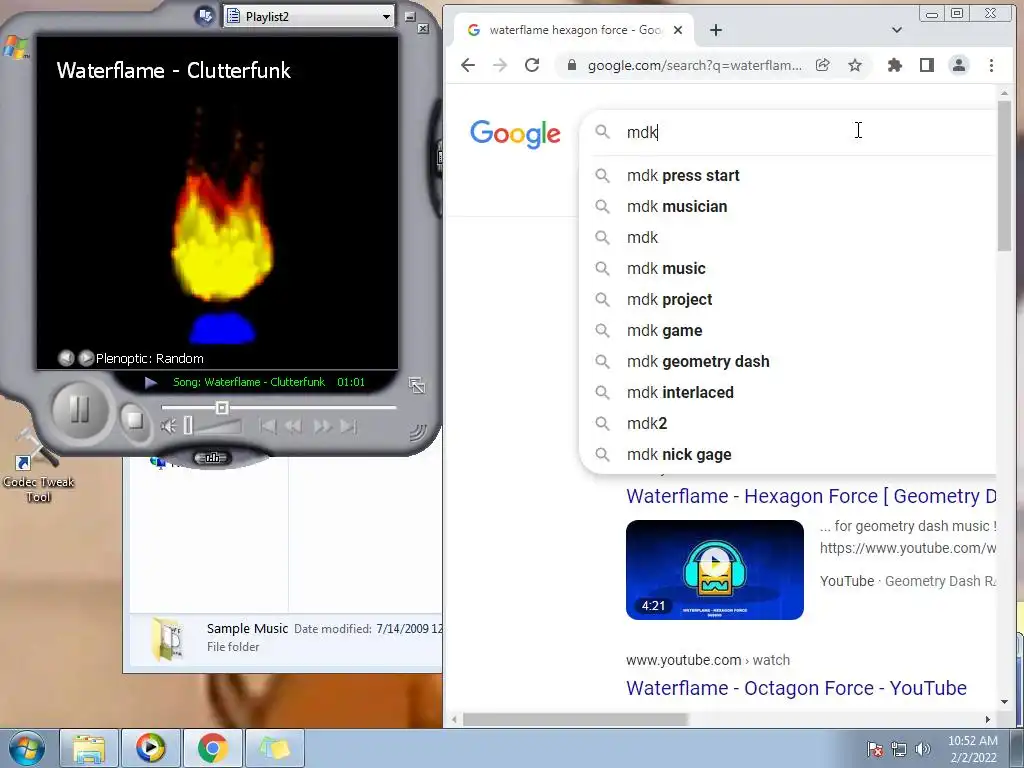Choose suggestion mdk game
The width and height of the screenshot is (1024, 768).
[x=788, y=330]
